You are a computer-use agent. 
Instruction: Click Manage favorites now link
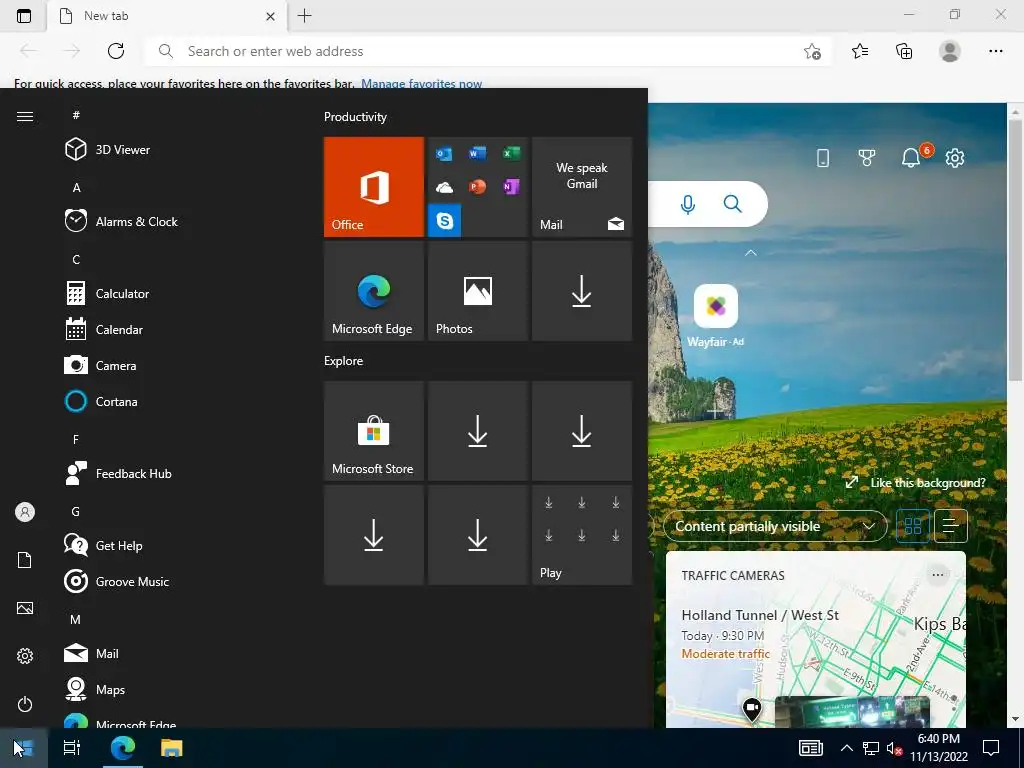[421, 84]
